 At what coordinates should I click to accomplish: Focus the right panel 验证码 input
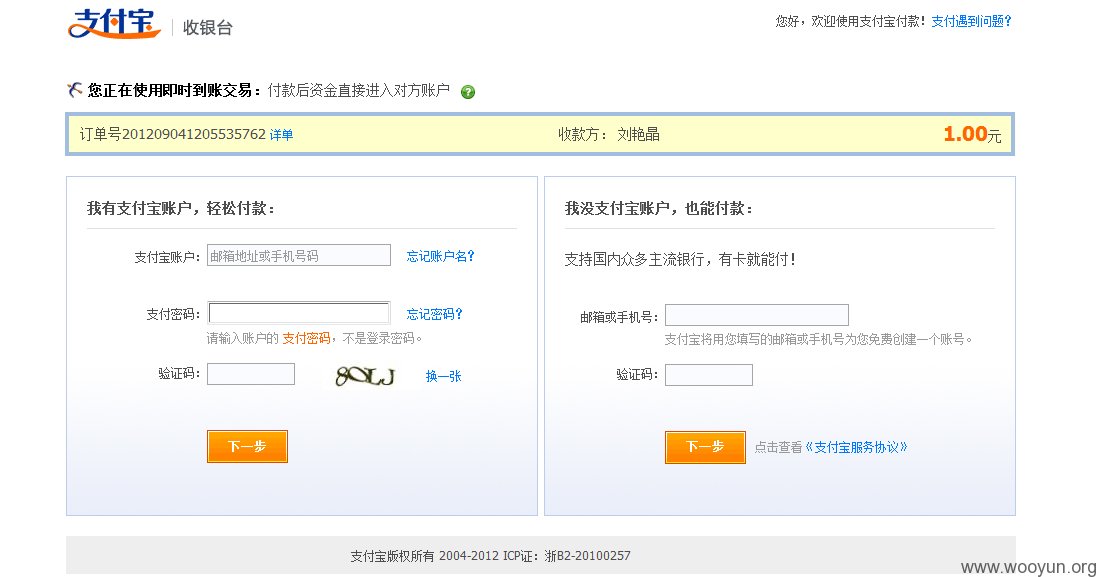[709, 375]
